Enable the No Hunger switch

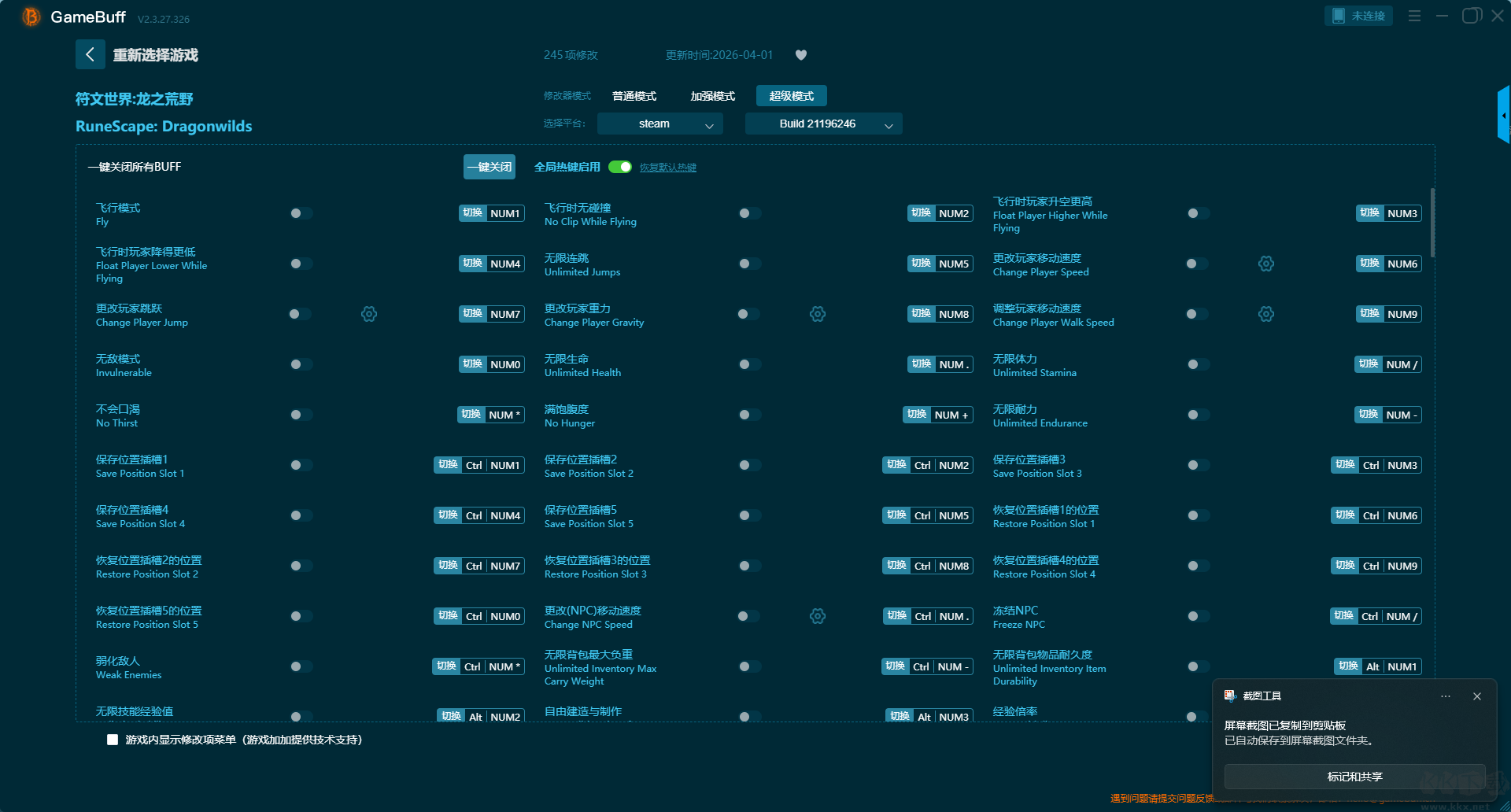[749, 415]
